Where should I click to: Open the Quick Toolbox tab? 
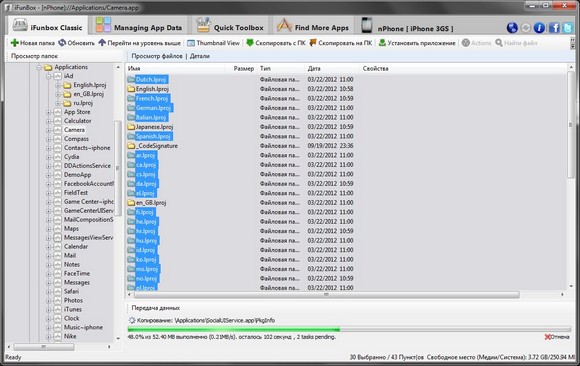(x=230, y=26)
